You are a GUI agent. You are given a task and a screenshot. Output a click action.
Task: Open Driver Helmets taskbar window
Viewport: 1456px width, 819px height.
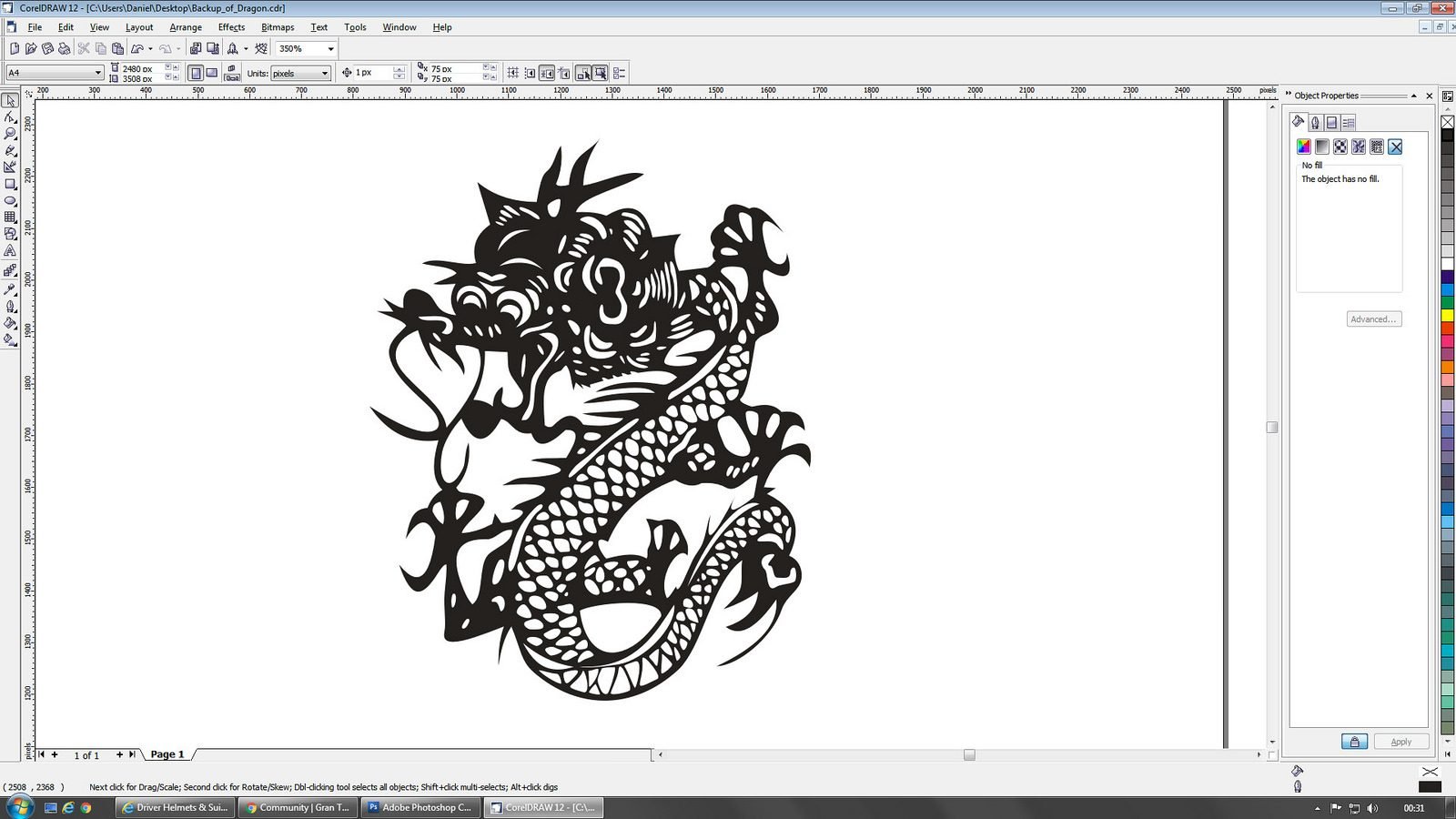pyautogui.click(x=175, y=807)
